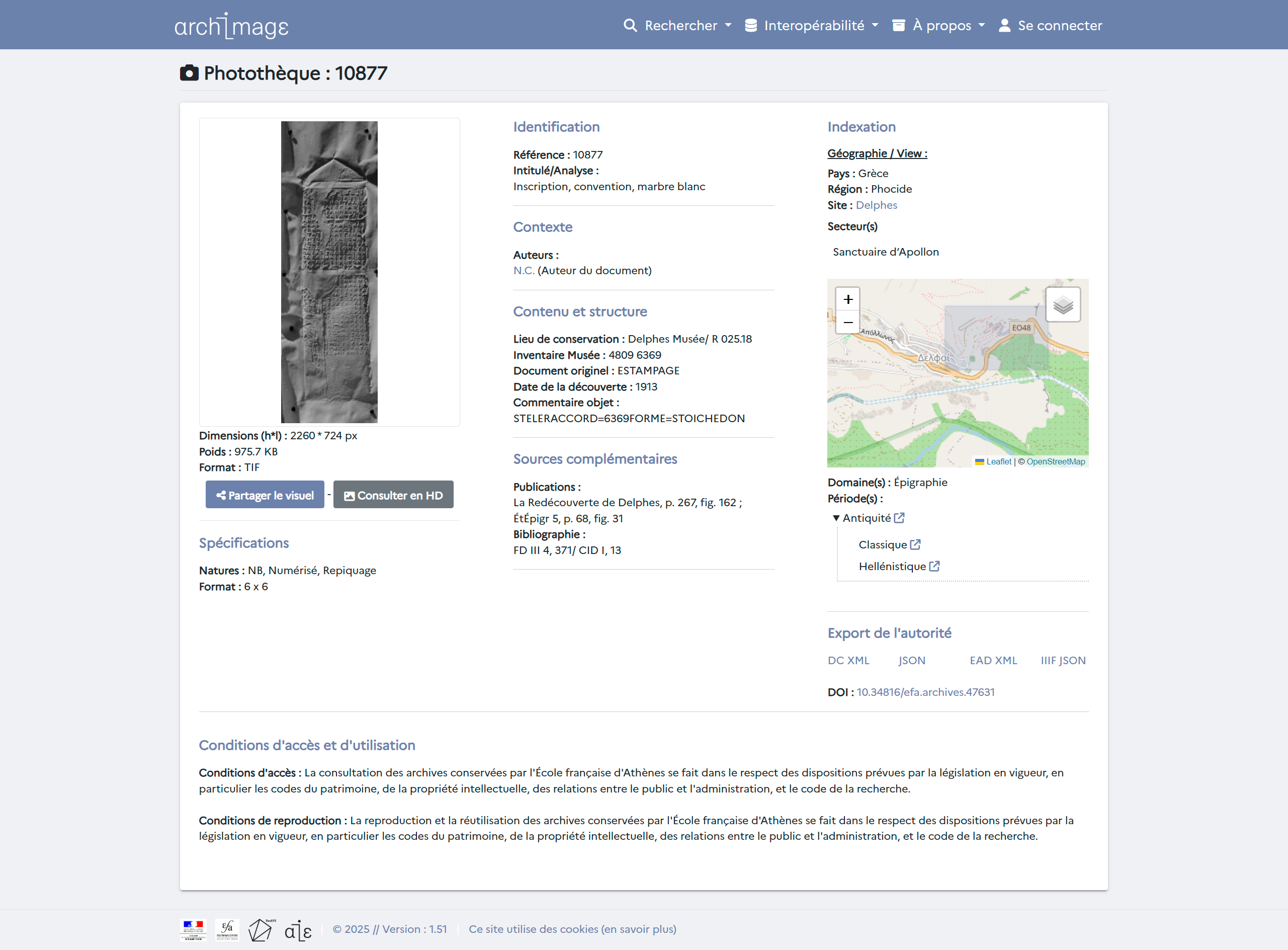Zoom in on the Delphes map
Viewport: 1288px width, 950px height.
tap(848, 299)
